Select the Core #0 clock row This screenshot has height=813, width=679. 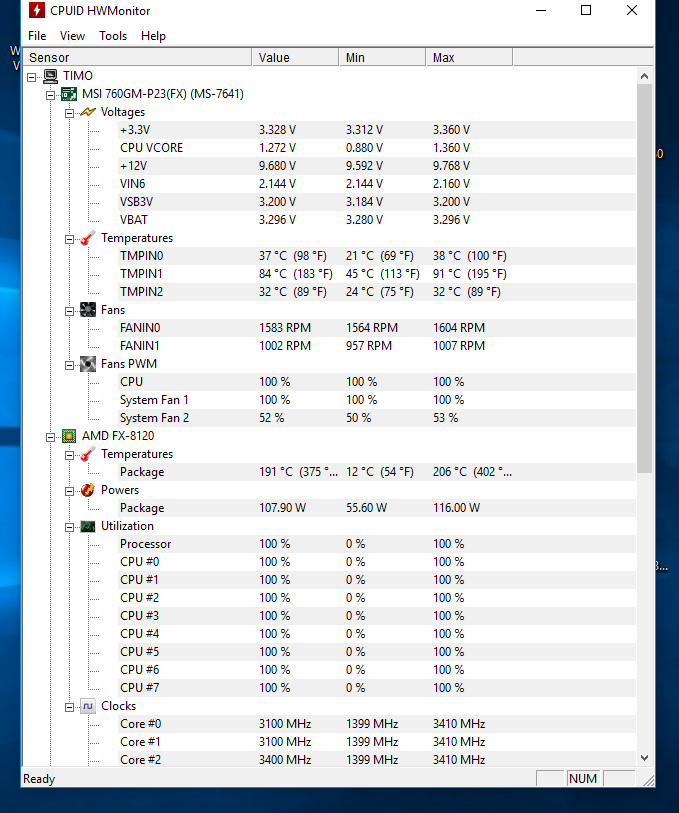[377, 724]
